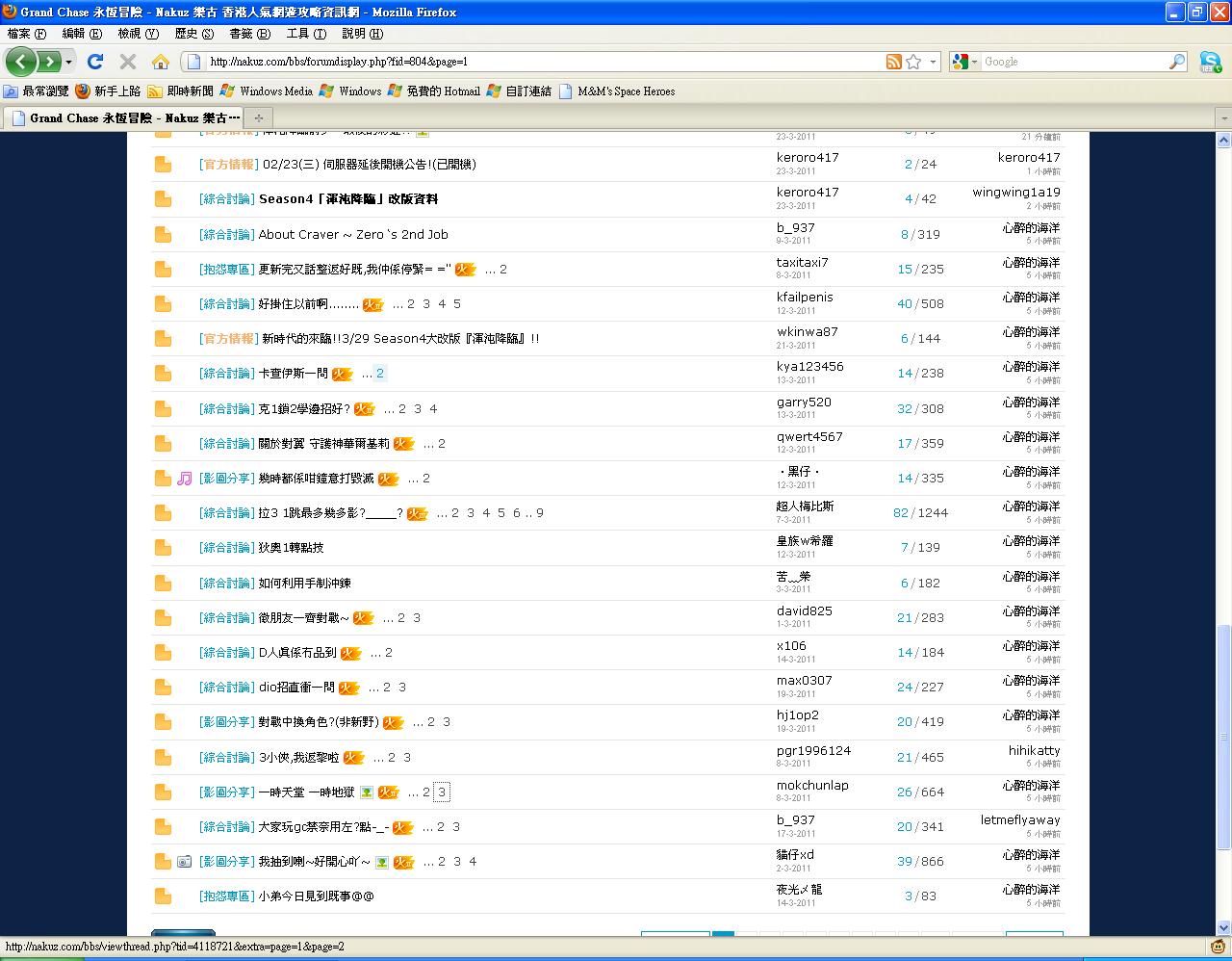Click the Skype icon in toolbar
Image resolution: width=1232 pixels, height=961 pixels.
tap(1210, 62)
